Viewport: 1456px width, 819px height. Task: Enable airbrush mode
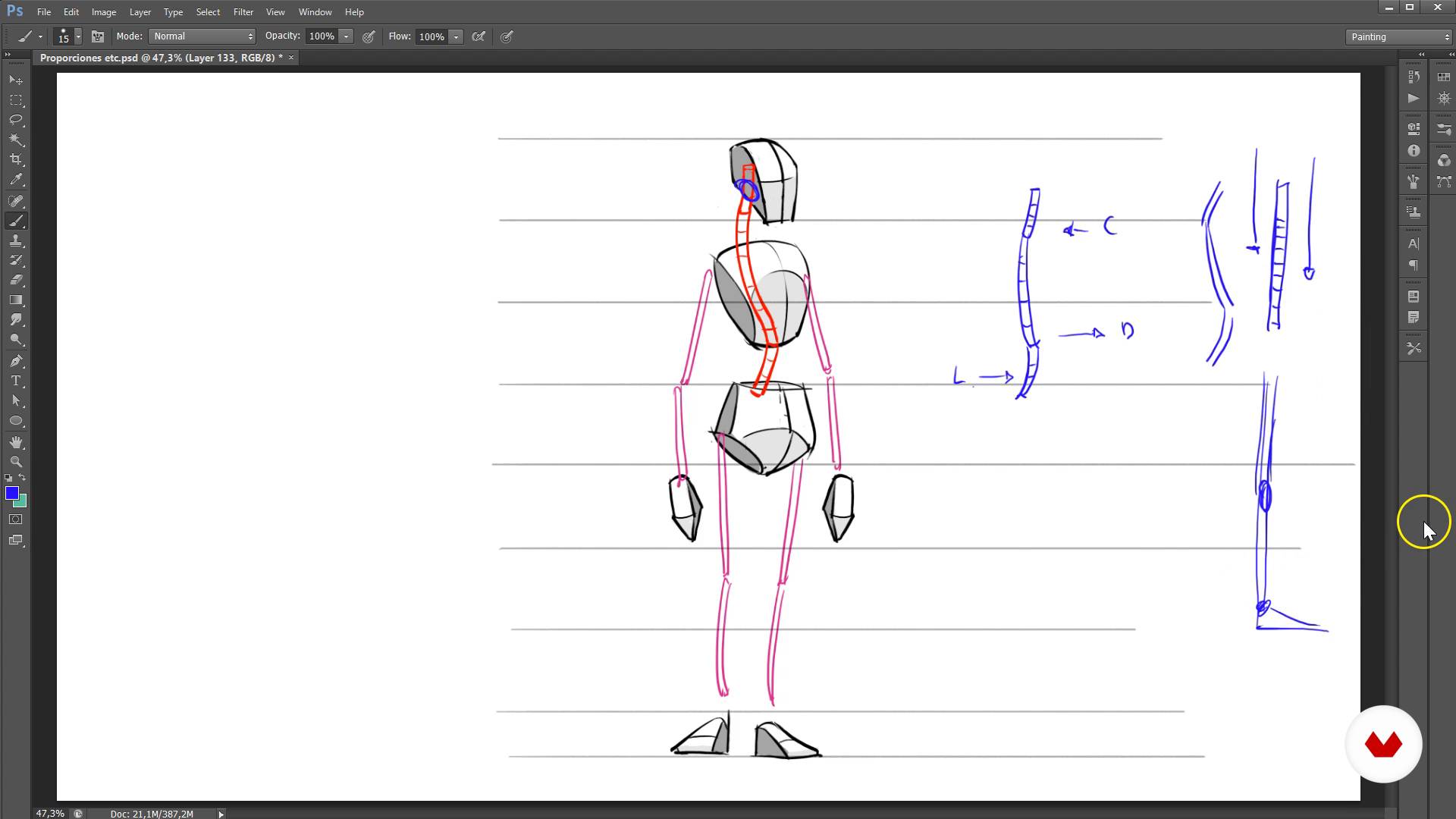point(479,36)
